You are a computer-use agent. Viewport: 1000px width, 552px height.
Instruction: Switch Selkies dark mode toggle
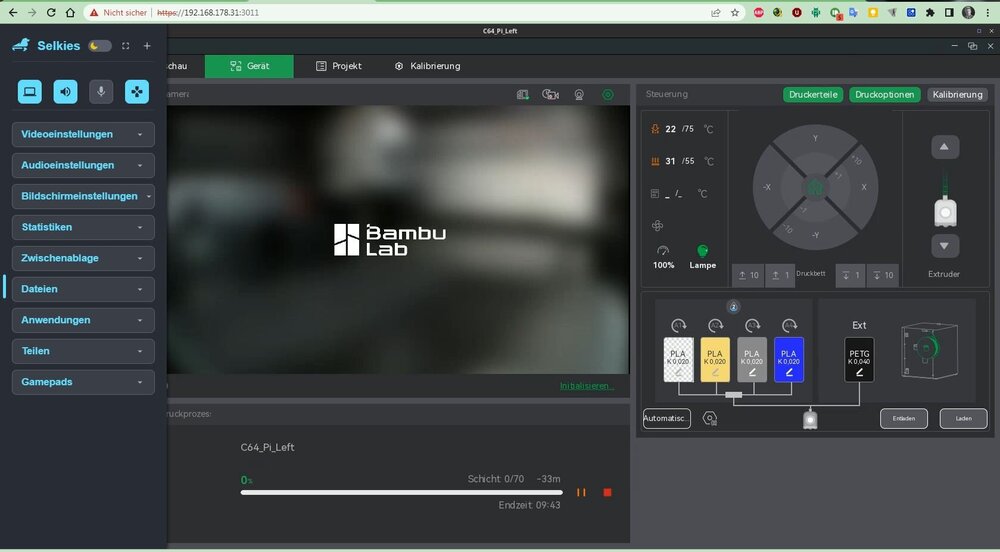(x=99, y=46)
